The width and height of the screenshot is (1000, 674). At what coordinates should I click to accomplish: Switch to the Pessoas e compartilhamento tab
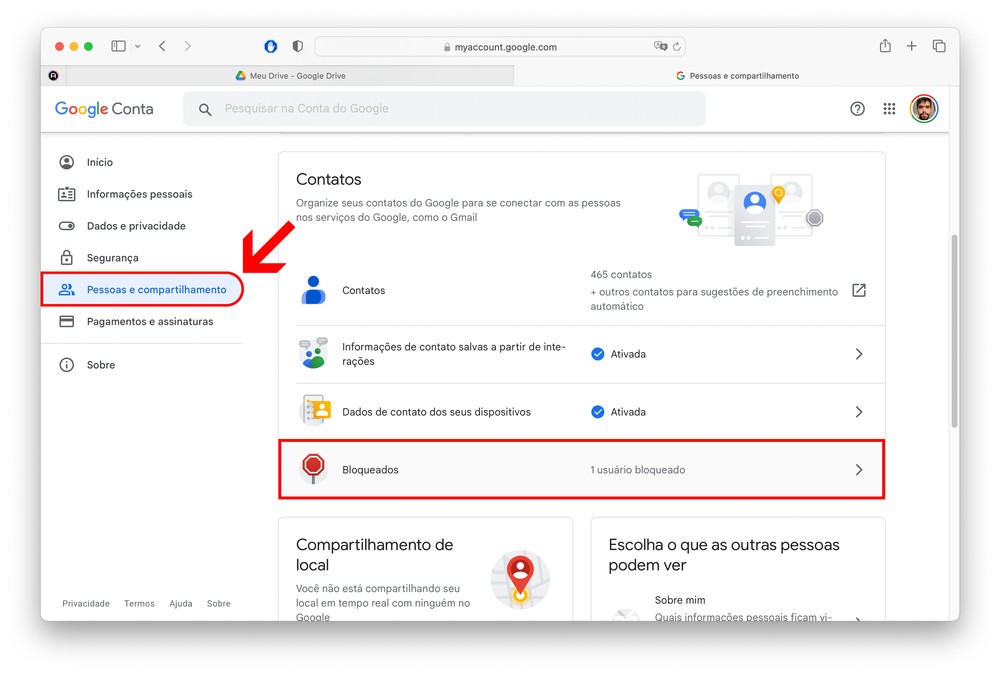tap(737, 75)
